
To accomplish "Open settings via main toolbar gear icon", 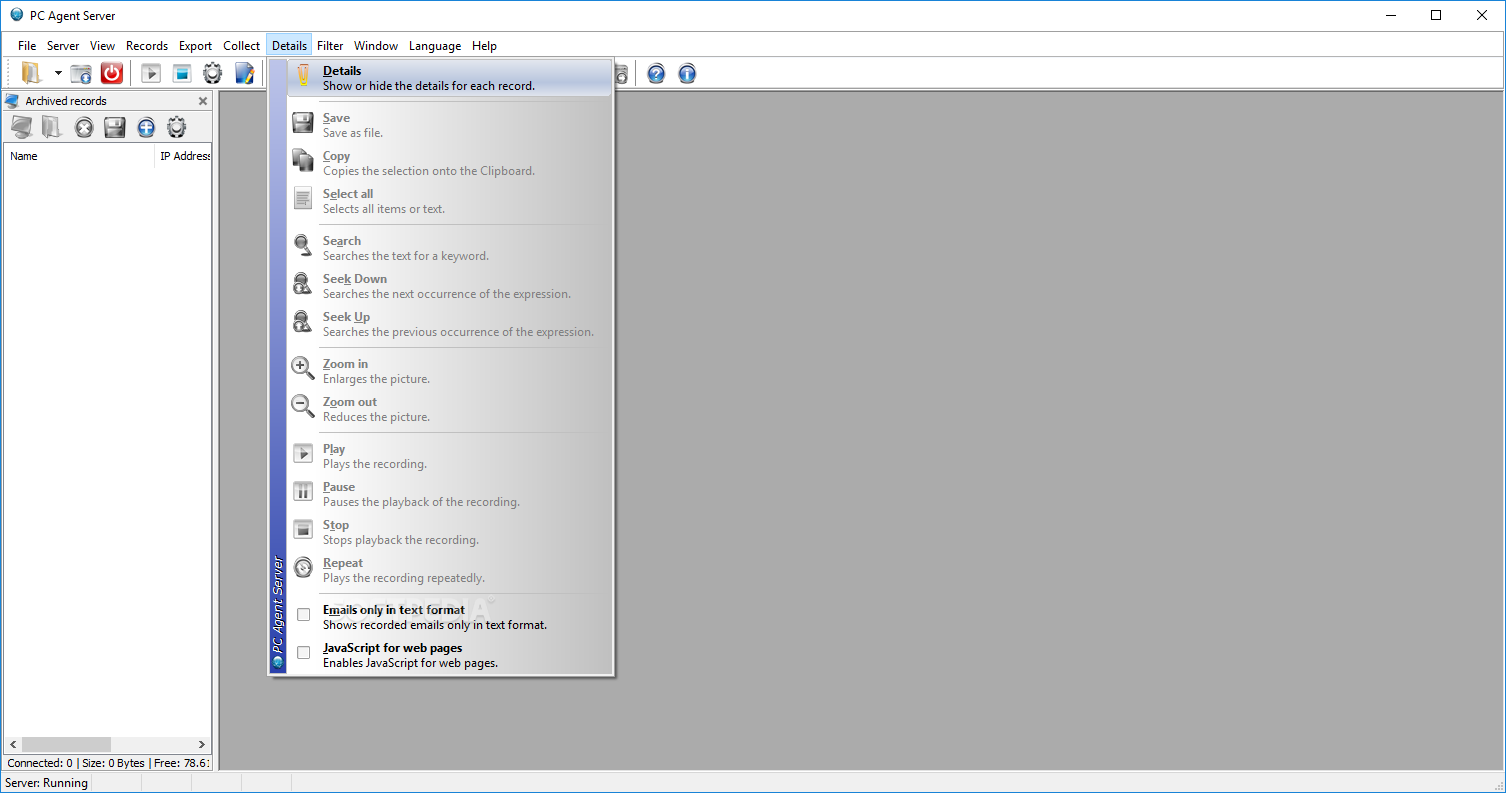I will click(x=213, y=73).
